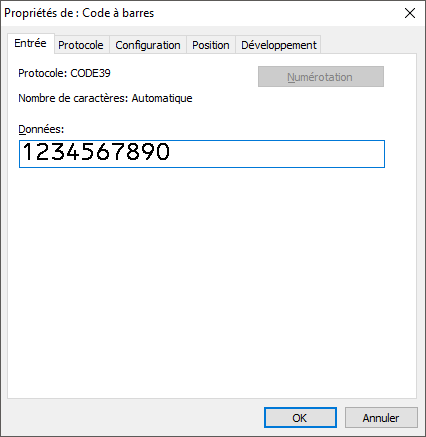Select the Entrée tab

coord(31,43)
